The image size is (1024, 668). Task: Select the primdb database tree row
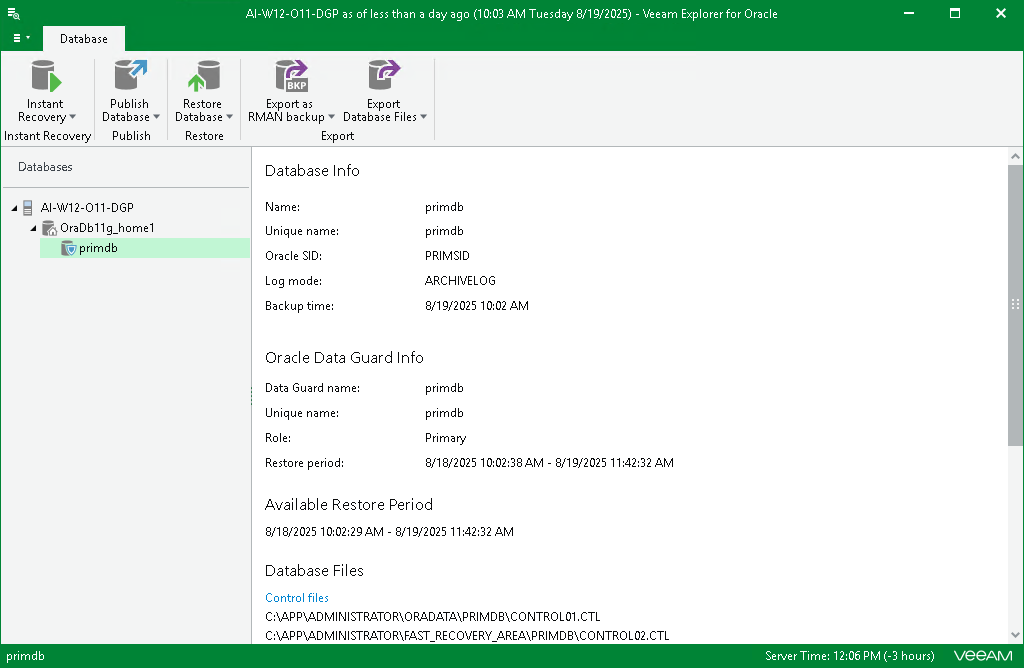tap(145, 248)
